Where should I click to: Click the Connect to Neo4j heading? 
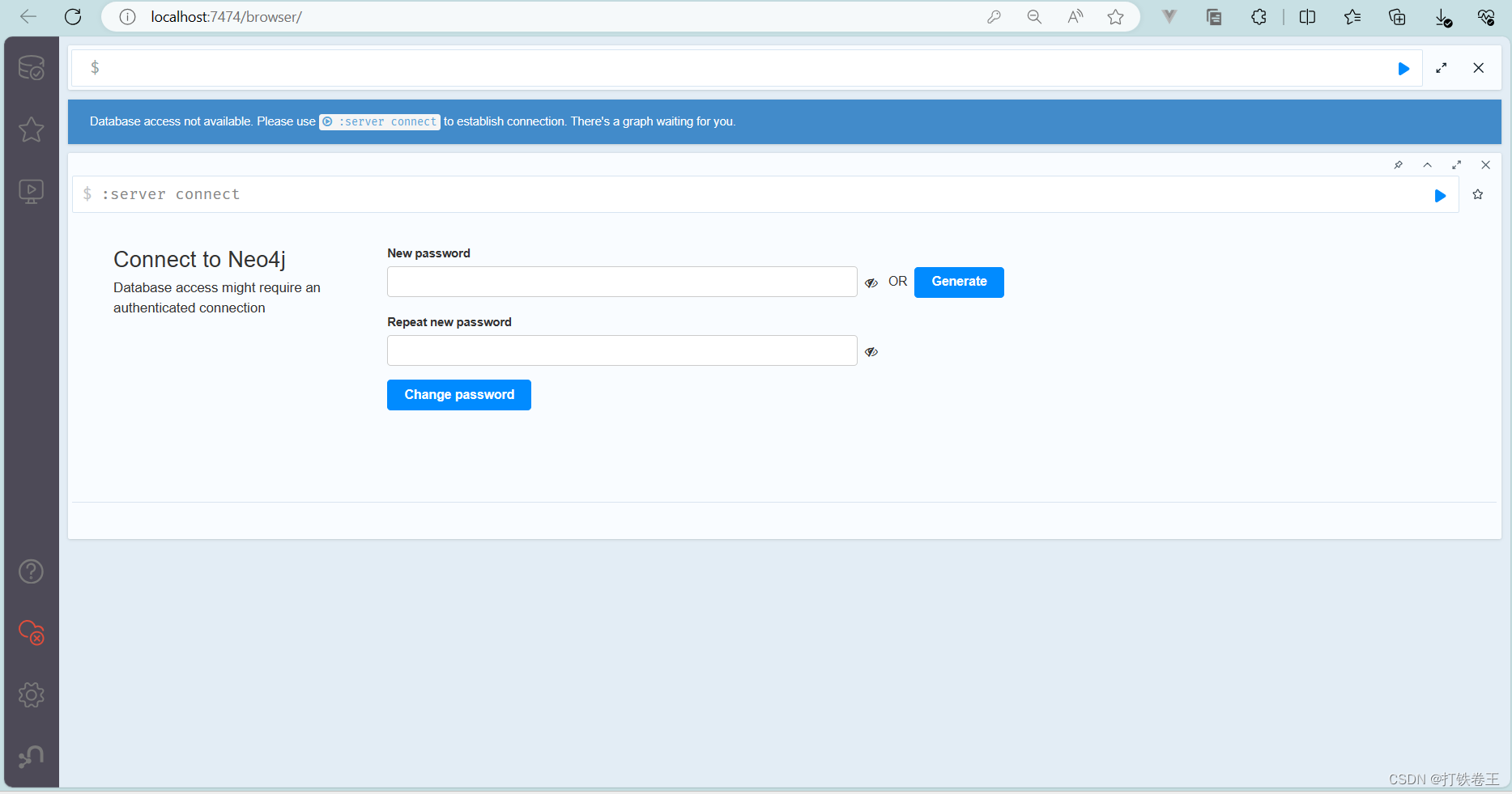(x=199, y=260)
